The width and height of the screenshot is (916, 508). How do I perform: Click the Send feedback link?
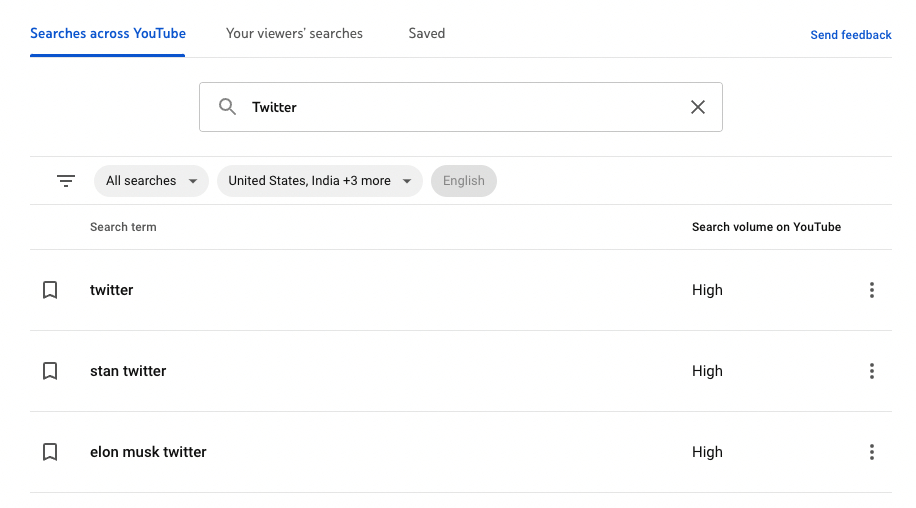(x=850, y=35)
